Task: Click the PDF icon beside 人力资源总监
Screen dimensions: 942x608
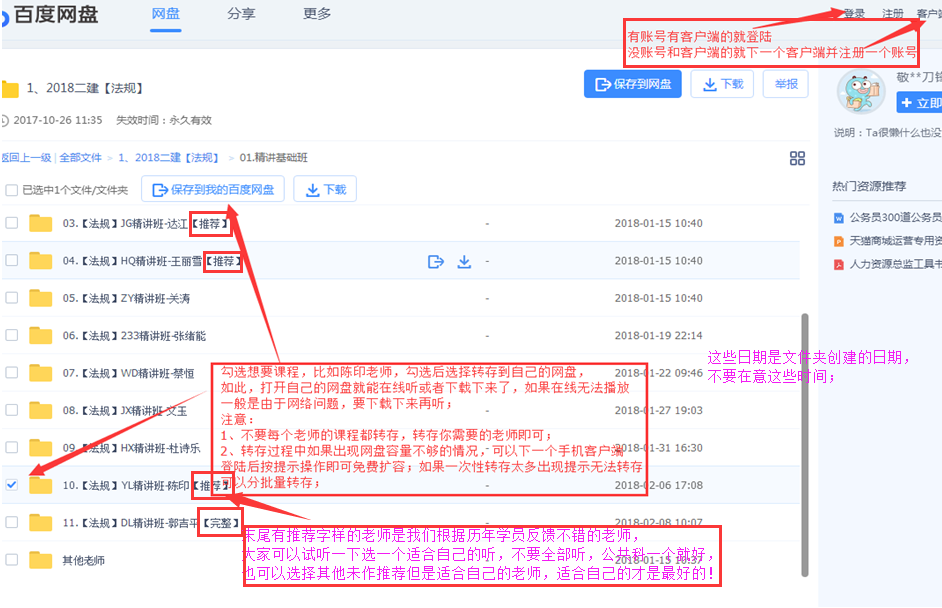Action: coord(839,265)
